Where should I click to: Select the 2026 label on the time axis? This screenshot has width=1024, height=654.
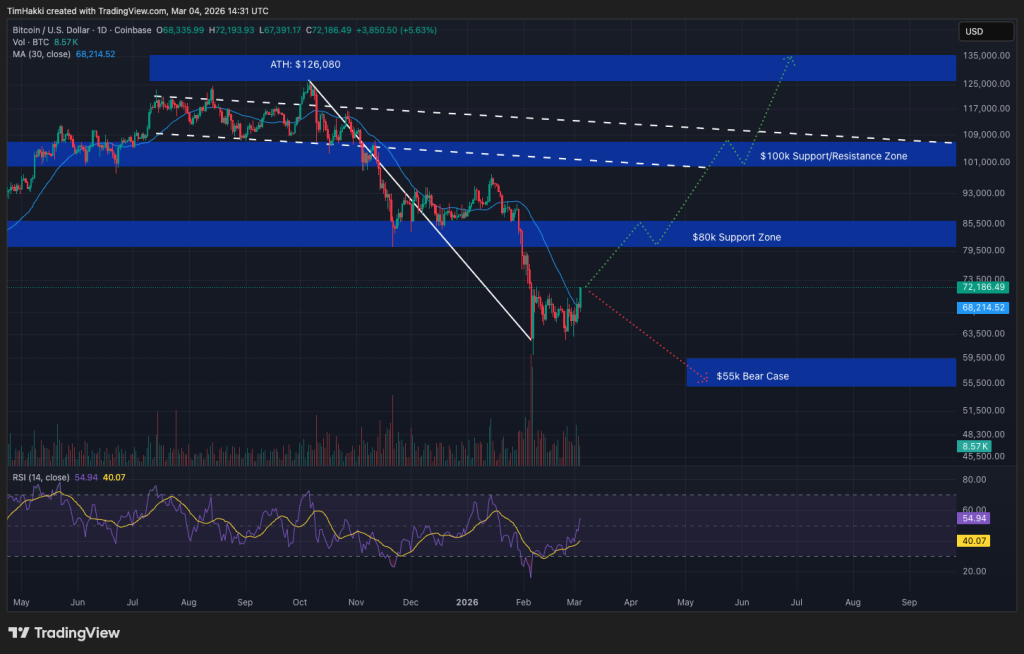point(467,602)
